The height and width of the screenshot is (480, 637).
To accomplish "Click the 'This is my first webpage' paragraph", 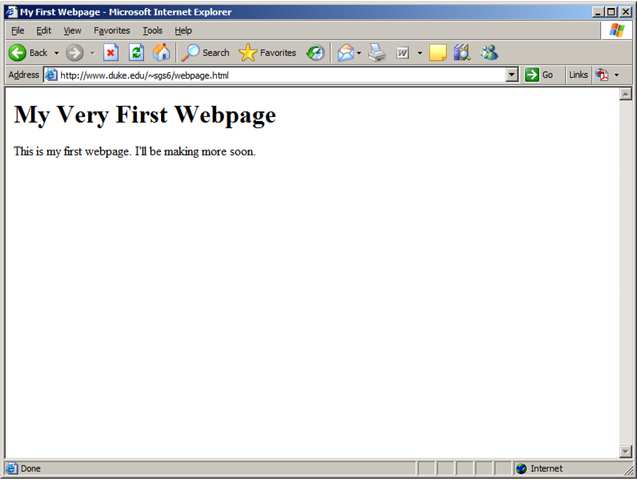I will [134, 151].
